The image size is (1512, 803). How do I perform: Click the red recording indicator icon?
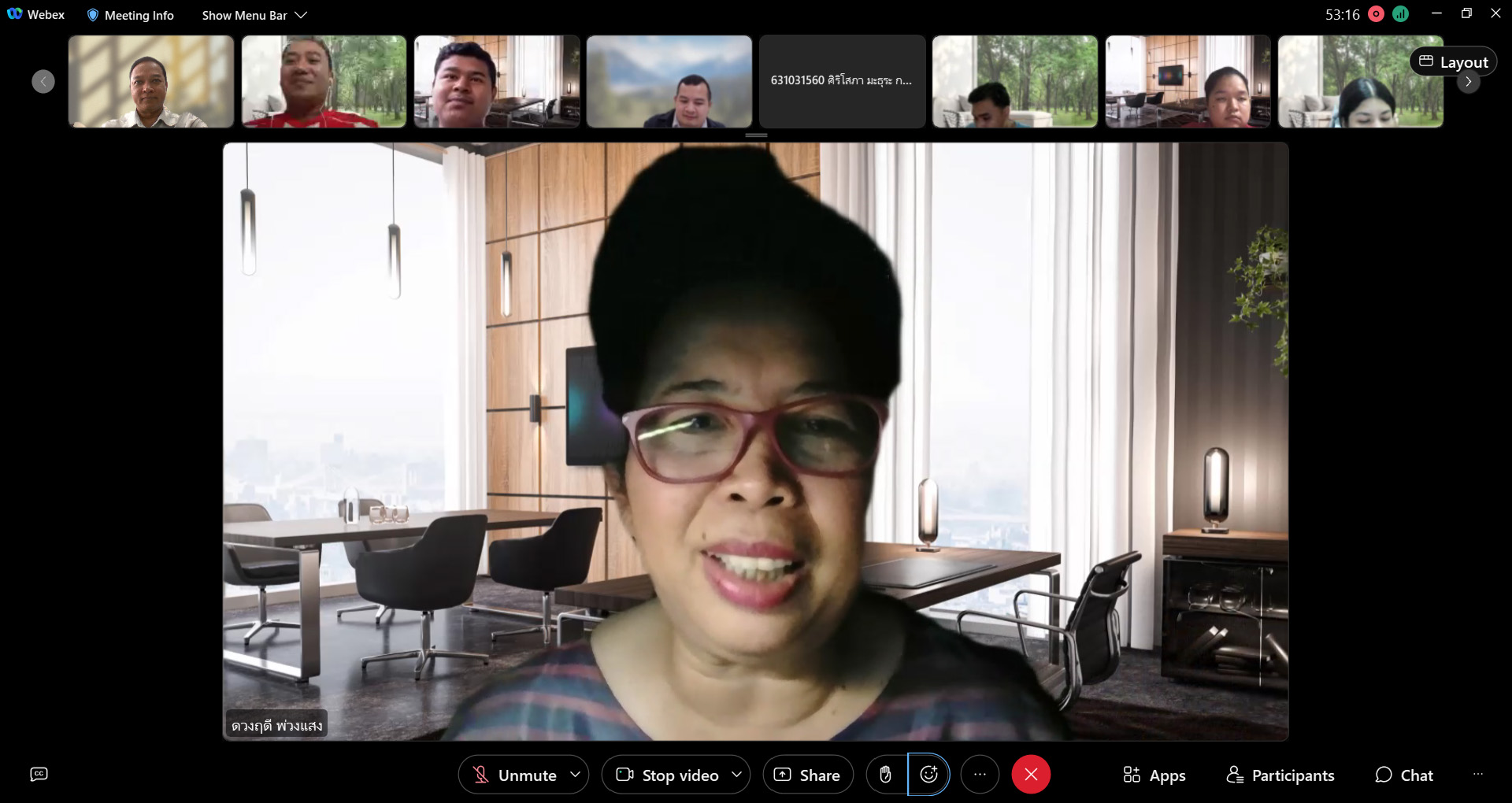point(1376,14)
